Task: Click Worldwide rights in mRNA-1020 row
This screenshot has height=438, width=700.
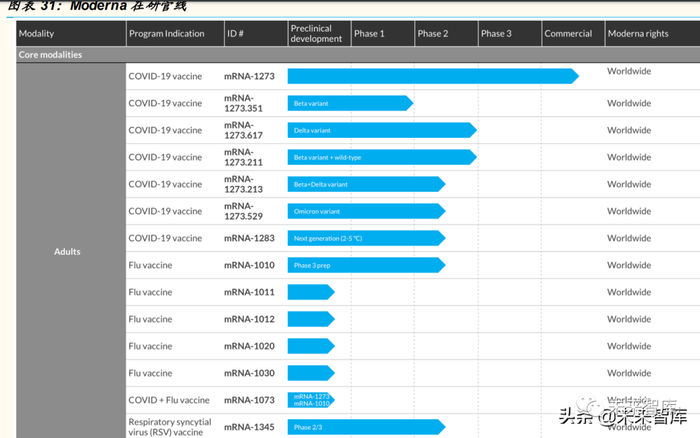Action: (x=629, y=346)
